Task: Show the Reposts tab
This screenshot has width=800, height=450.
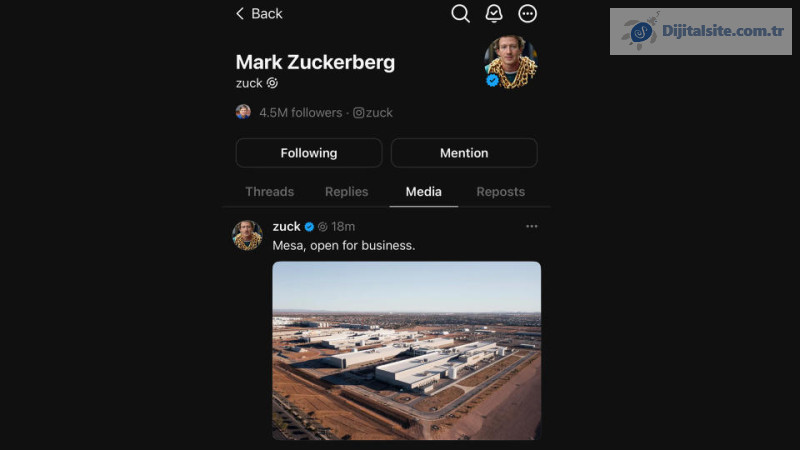Action: point(500,192)
